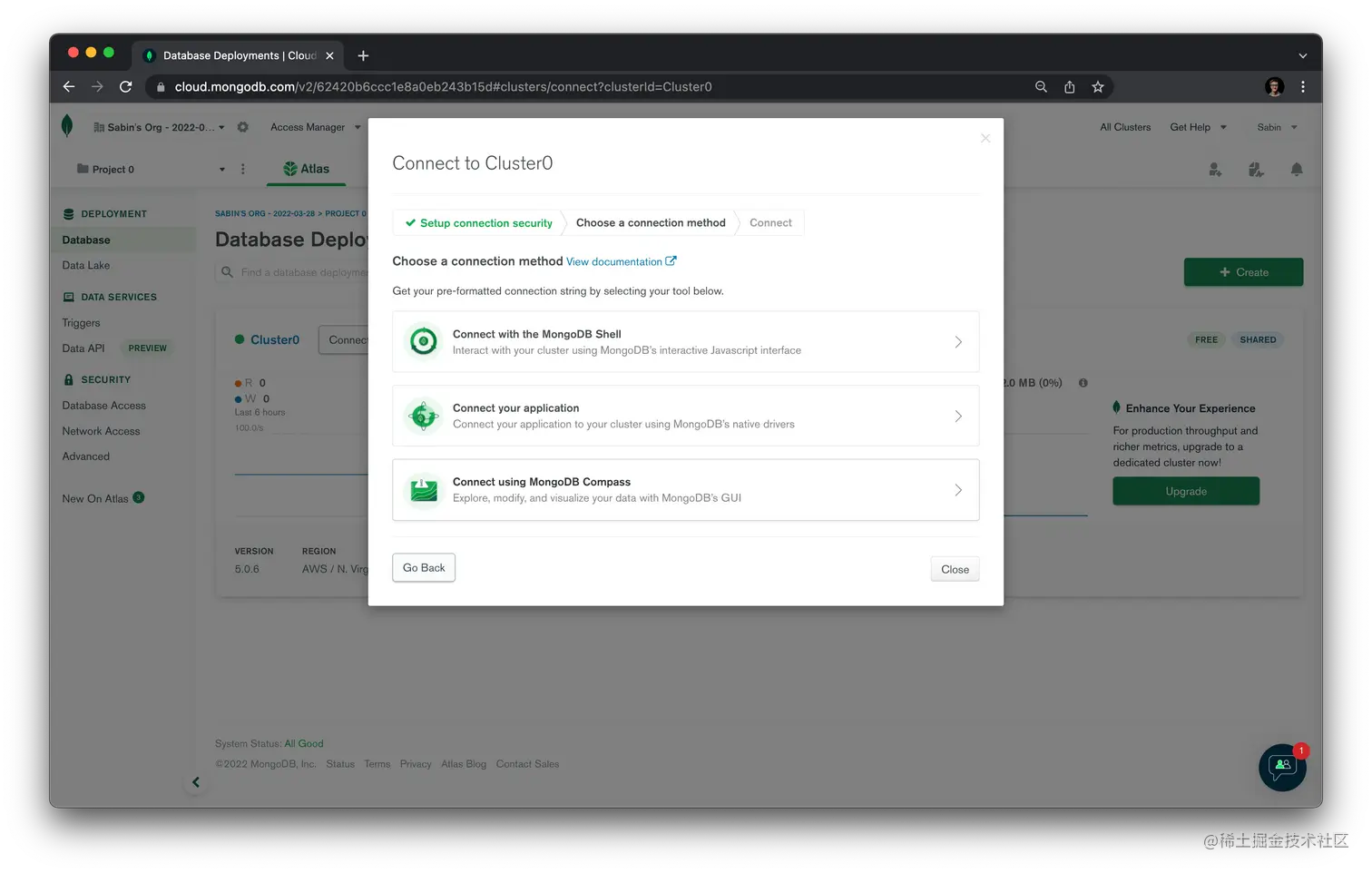Click the MongoDB leaf logo
The height and width of the screenshot is (873, 1372).
tap(67, 125)
